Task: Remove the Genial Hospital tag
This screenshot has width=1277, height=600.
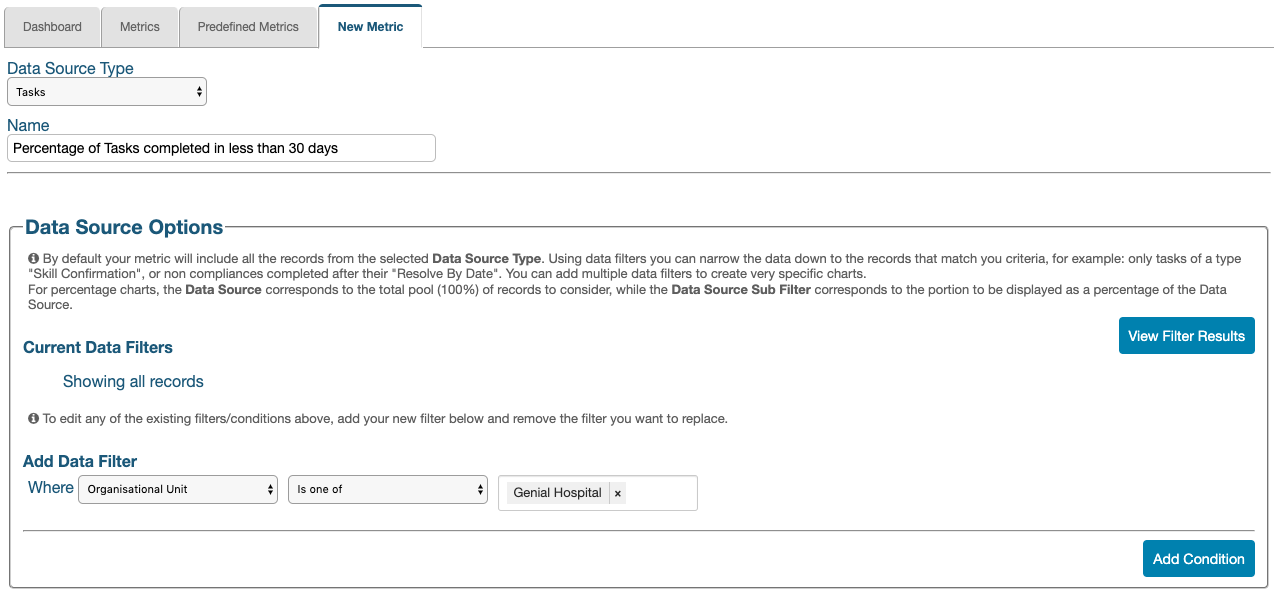Action: tap(618, 493)
